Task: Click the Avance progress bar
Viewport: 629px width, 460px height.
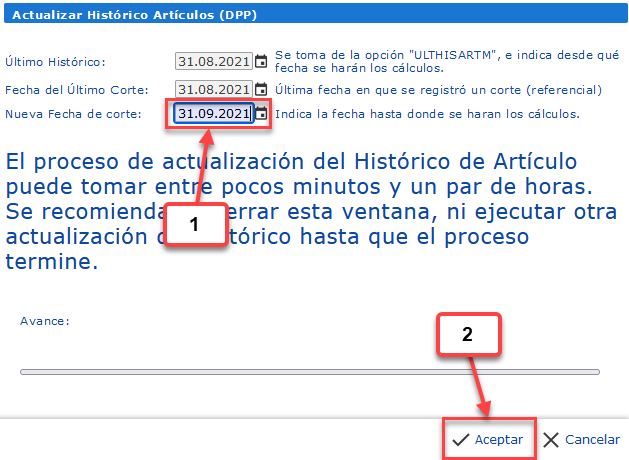Action: pos(310,372)
